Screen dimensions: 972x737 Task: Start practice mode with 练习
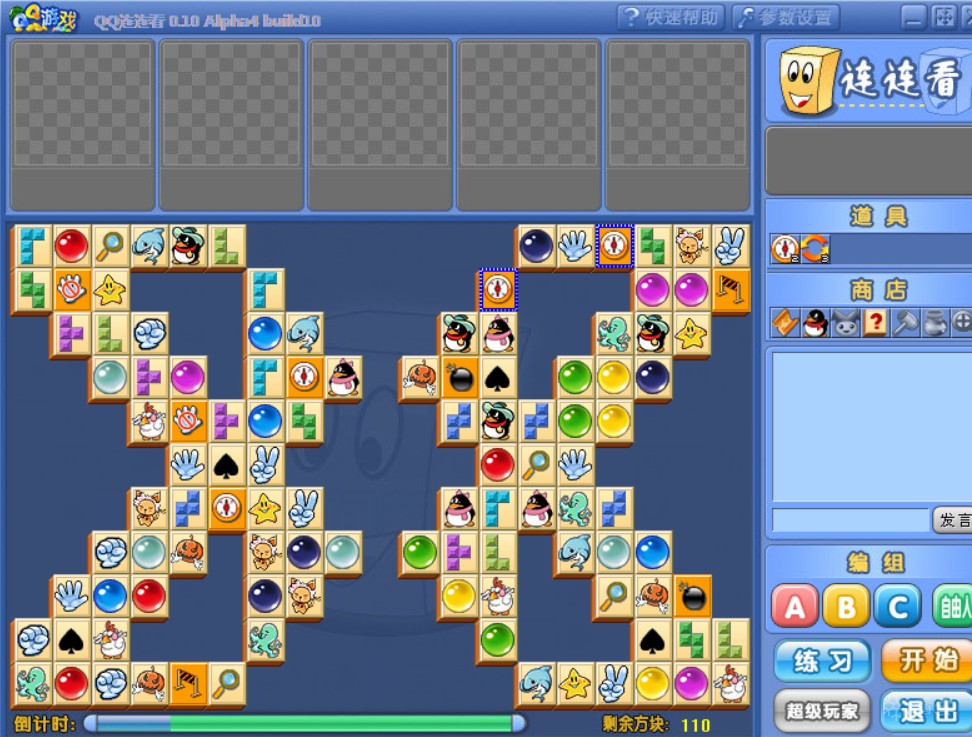[x=823, y=661]
